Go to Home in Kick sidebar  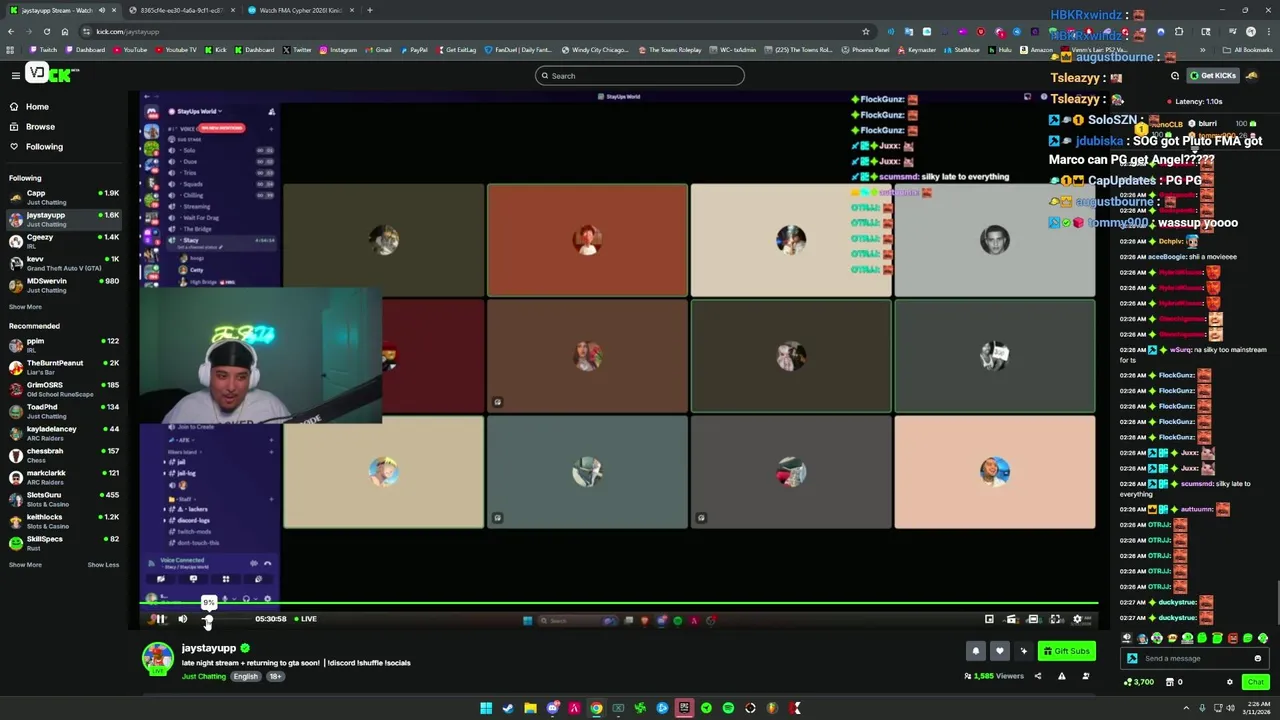(37, 107)
